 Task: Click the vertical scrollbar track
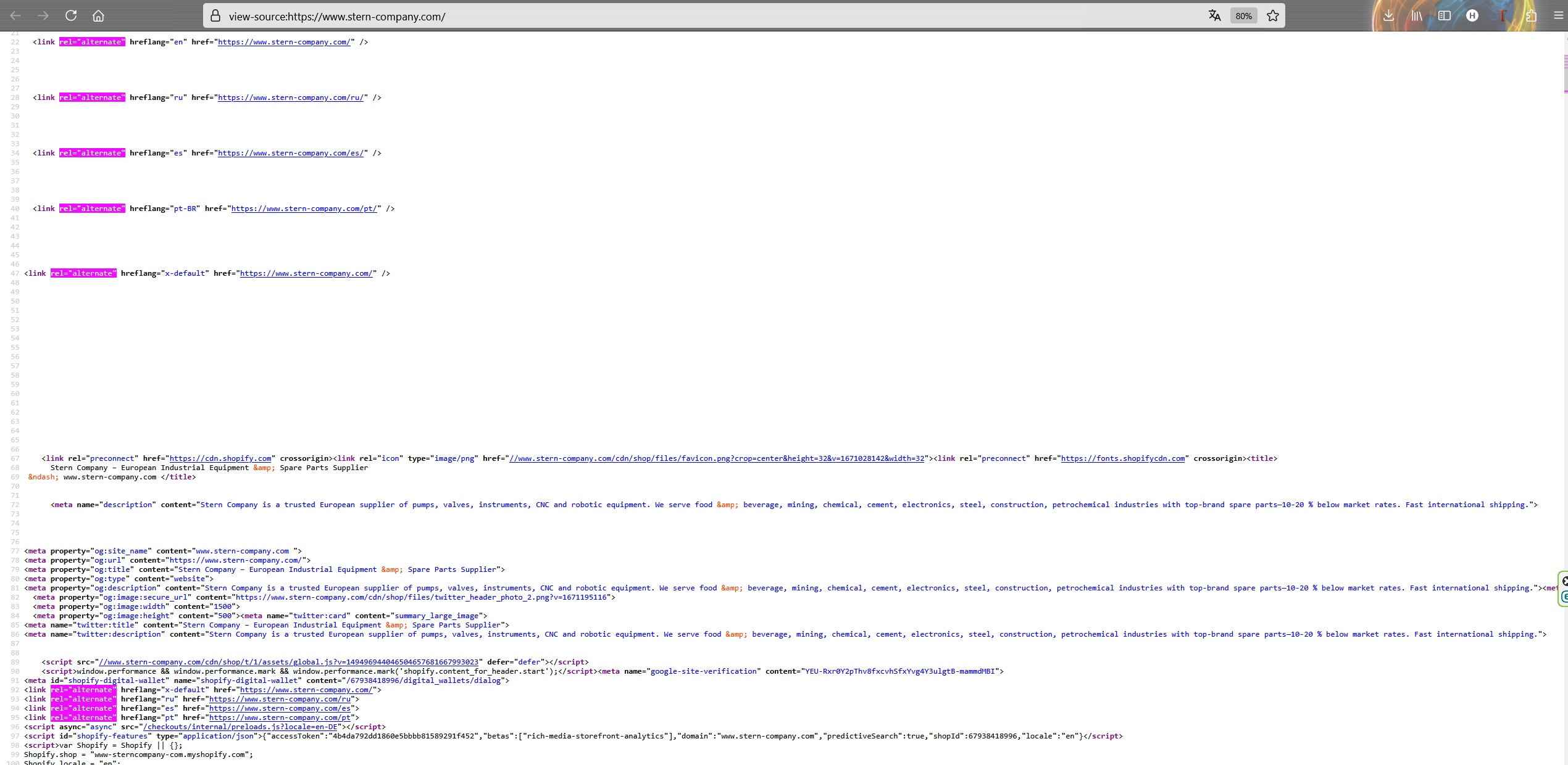(1565, 370)
